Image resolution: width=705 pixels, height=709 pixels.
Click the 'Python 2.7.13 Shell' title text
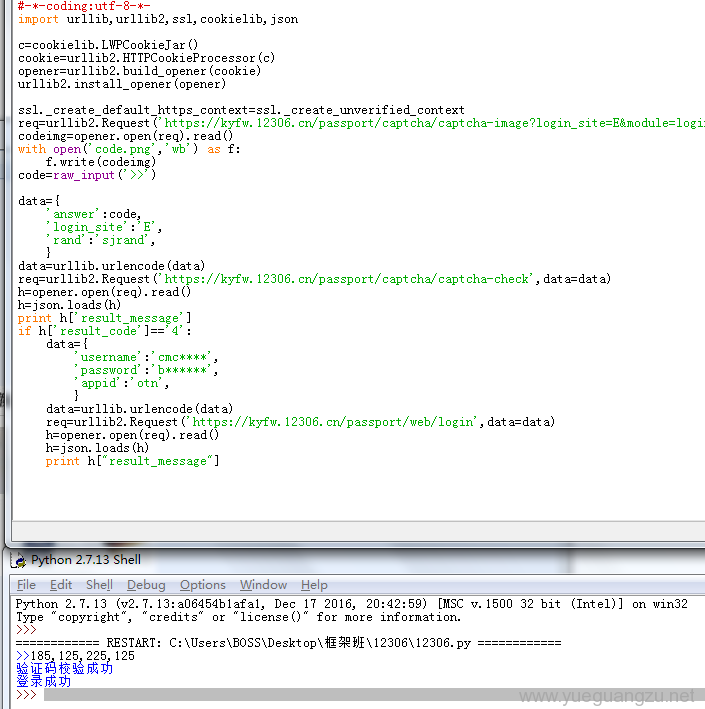coord(86,560)
